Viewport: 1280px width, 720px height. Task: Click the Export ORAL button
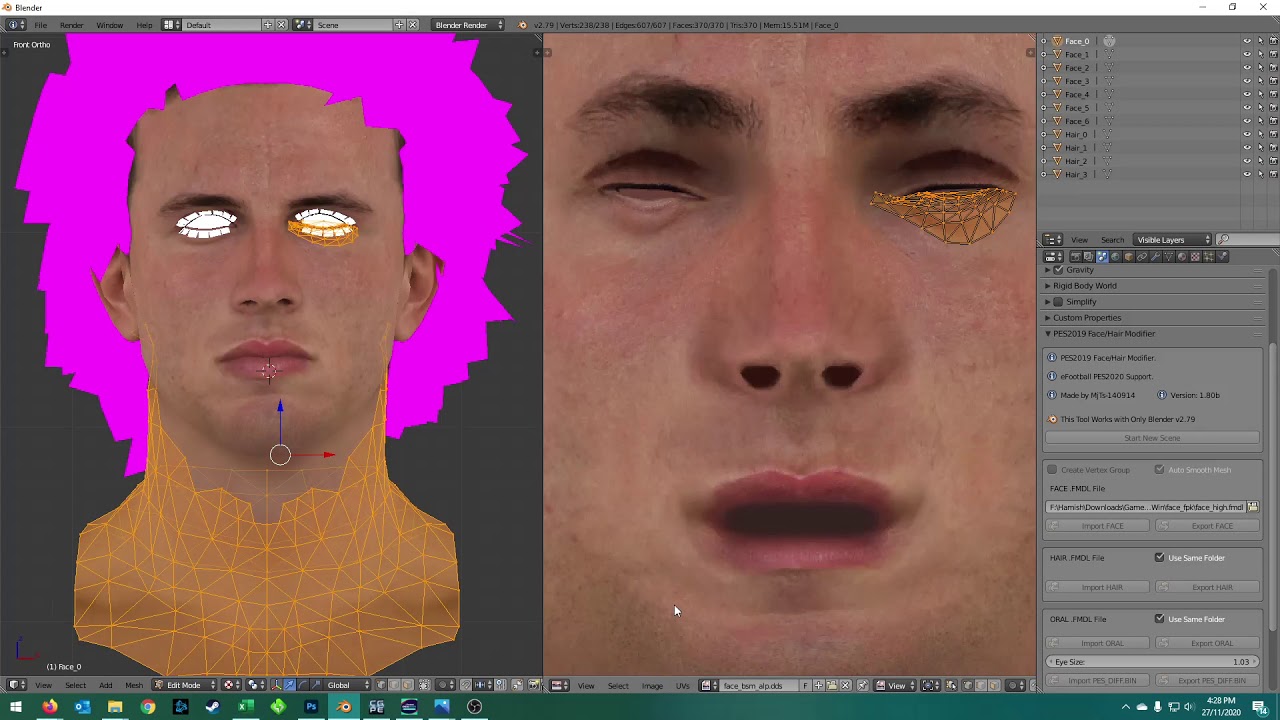1206,643
